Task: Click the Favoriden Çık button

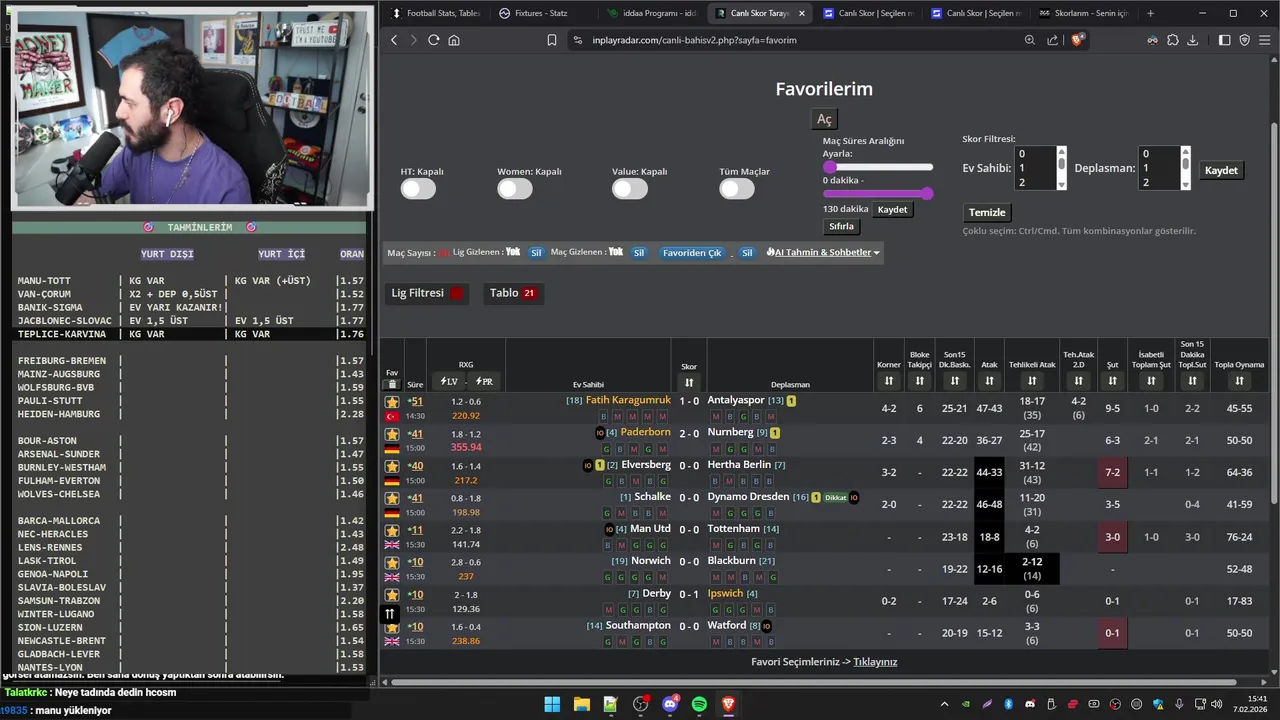Action: coord(692,253)
